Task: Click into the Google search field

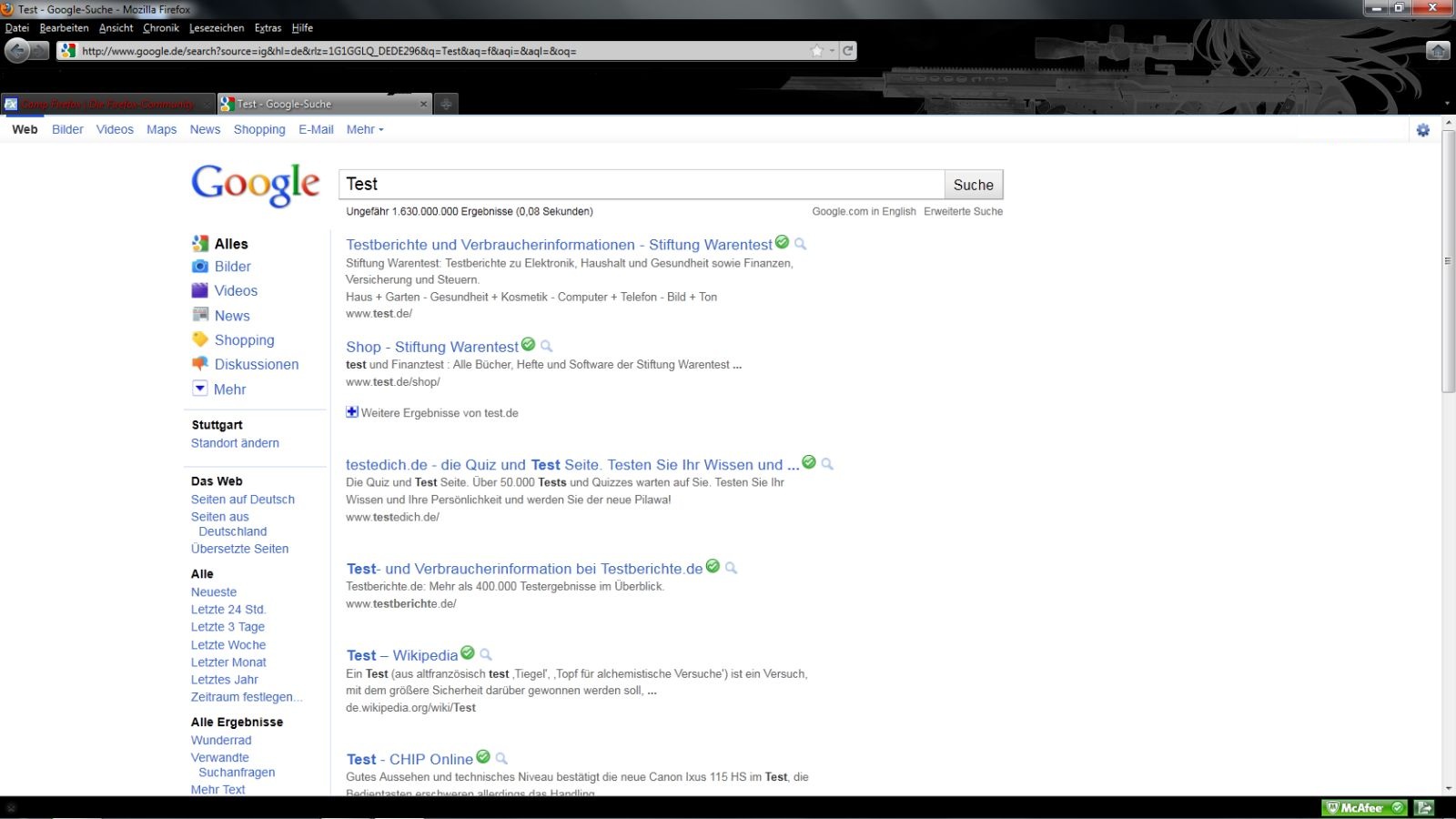Action: click(642, 185)
